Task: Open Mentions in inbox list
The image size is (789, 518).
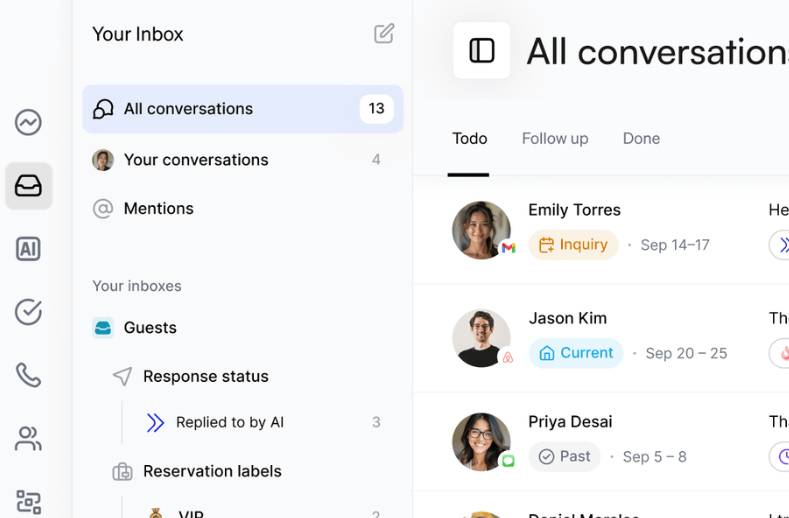Action: 243,208
